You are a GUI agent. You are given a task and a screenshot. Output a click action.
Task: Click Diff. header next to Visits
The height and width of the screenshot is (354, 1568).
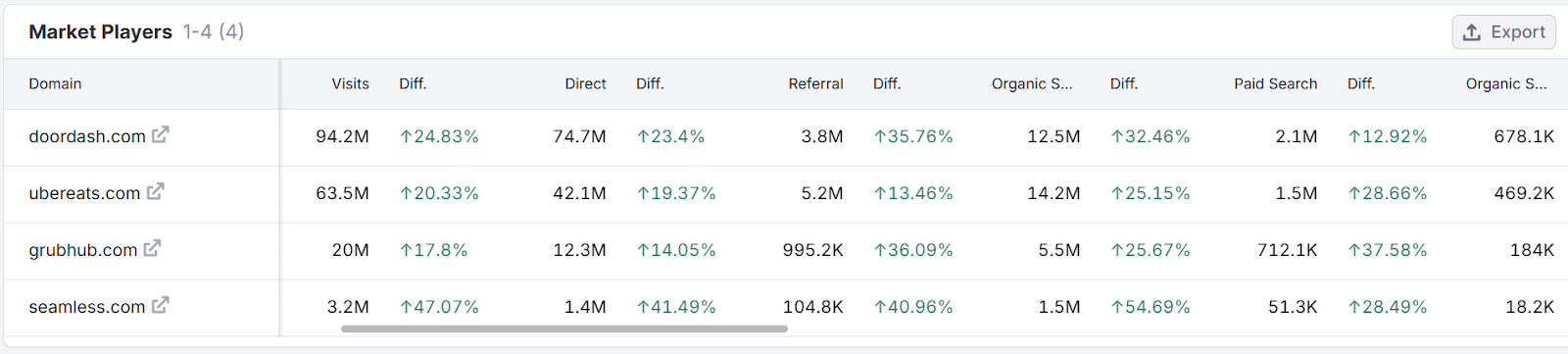click(413, 84)
